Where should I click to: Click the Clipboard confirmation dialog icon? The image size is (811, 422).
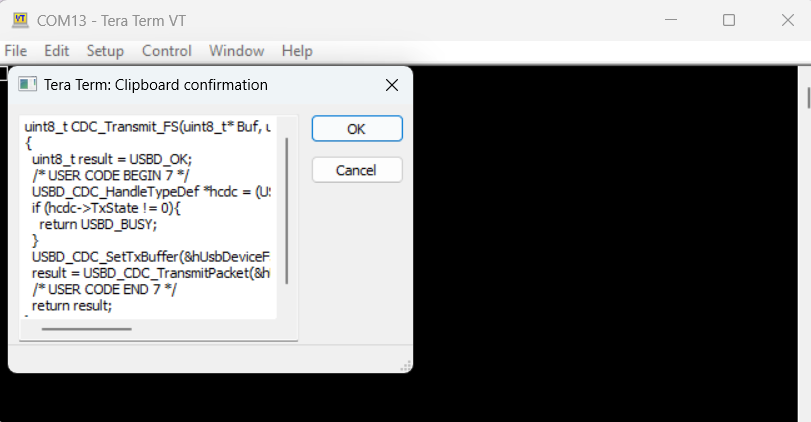tap(27, 84)
